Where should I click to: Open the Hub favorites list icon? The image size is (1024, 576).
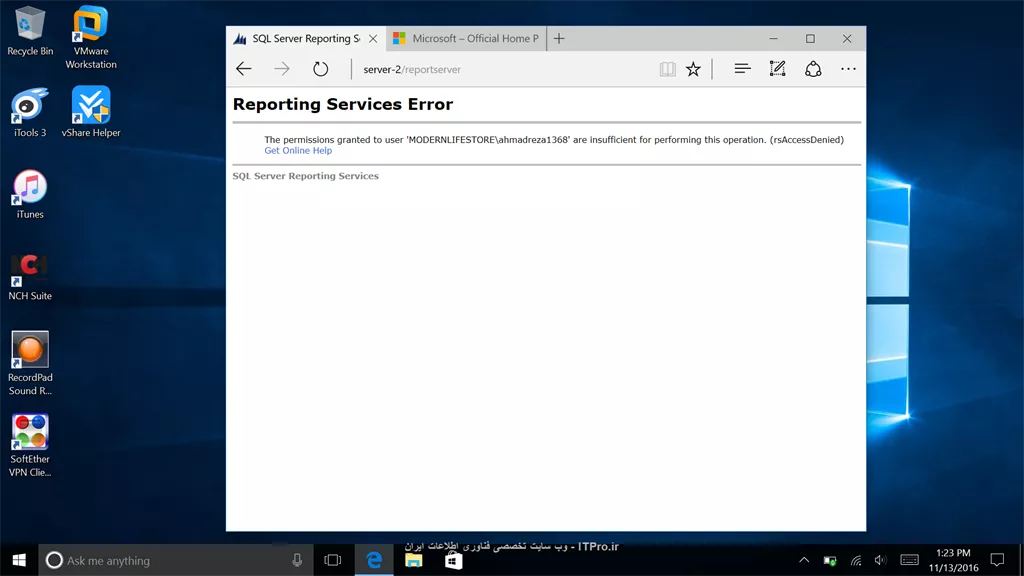(742, 69)
